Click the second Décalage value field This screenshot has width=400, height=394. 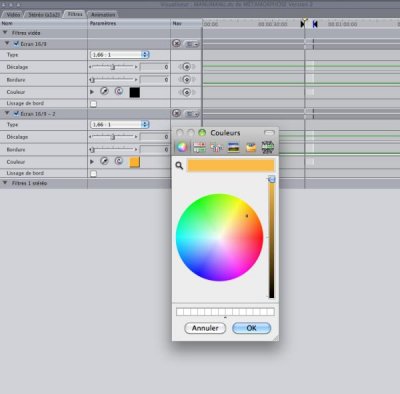point(155,137)
